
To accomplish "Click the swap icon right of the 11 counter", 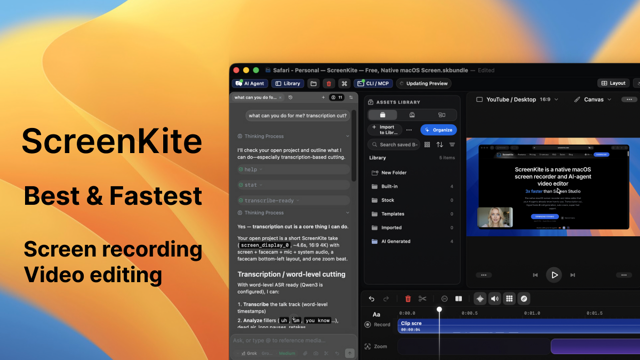I will pos(351,98).
